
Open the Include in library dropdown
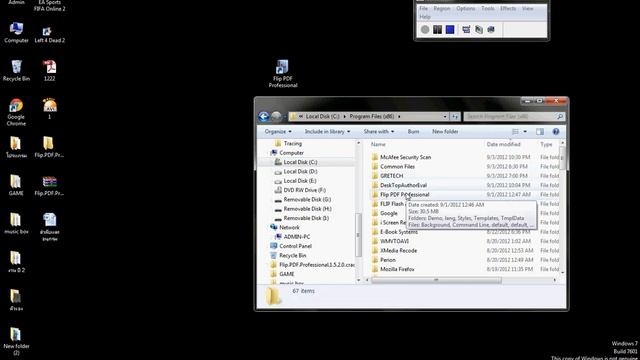point(327,131)
